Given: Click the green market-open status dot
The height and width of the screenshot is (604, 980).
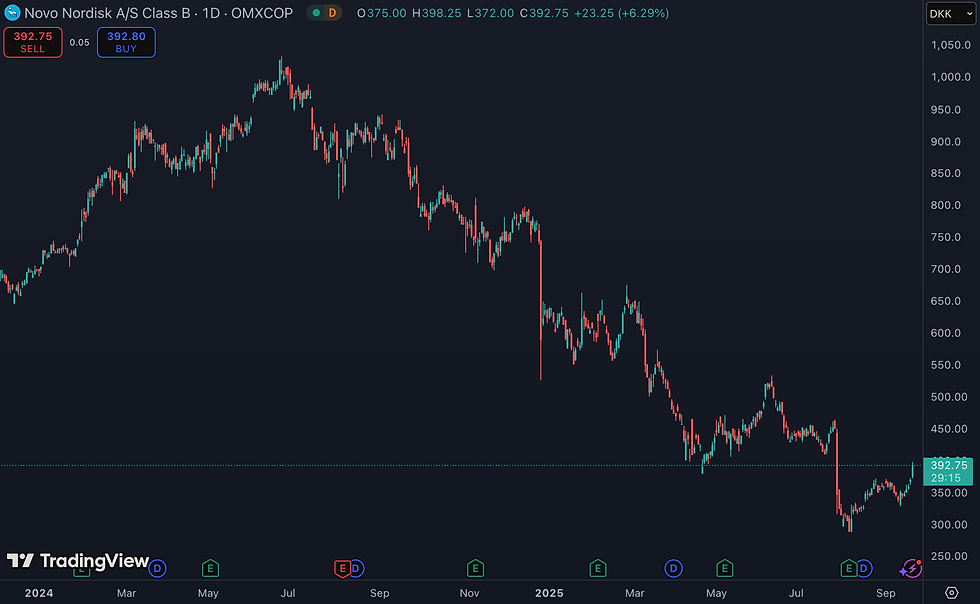Looking at the screenshot, I should [316, 13].
